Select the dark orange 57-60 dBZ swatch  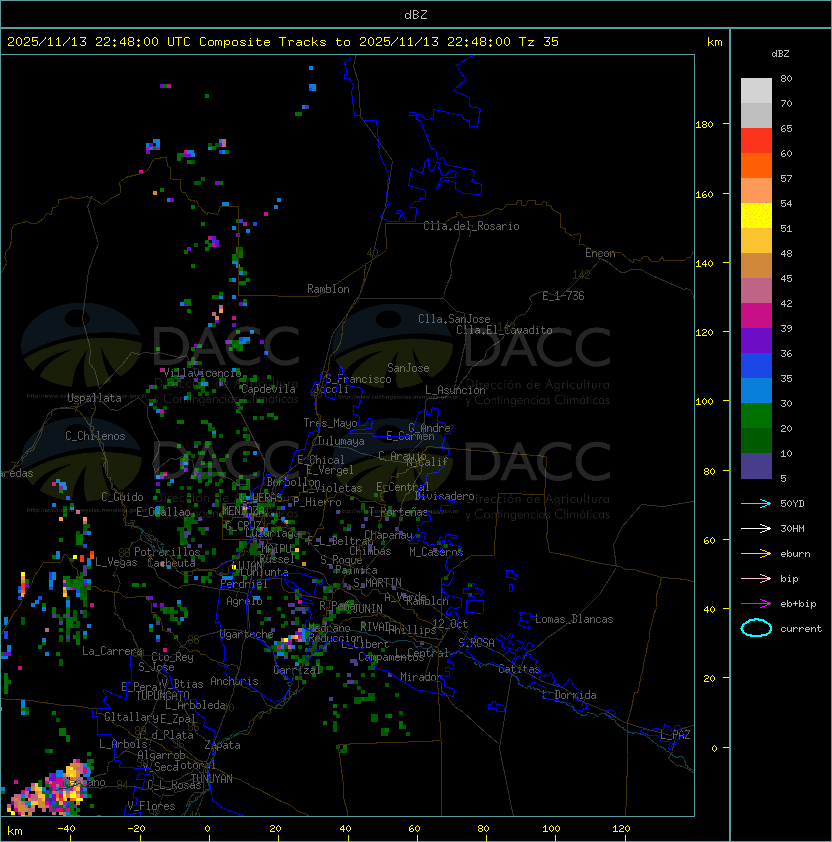(756, 165)
